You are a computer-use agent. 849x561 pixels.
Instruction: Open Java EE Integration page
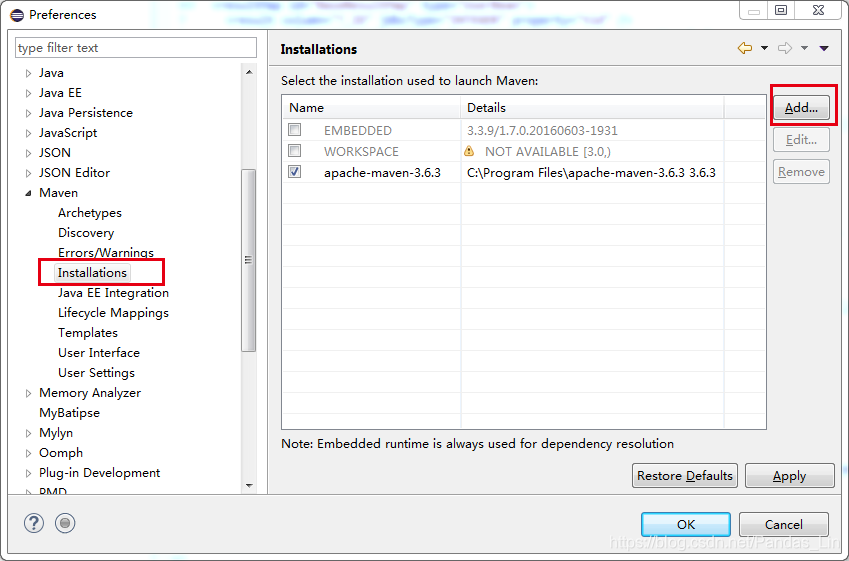114,292
